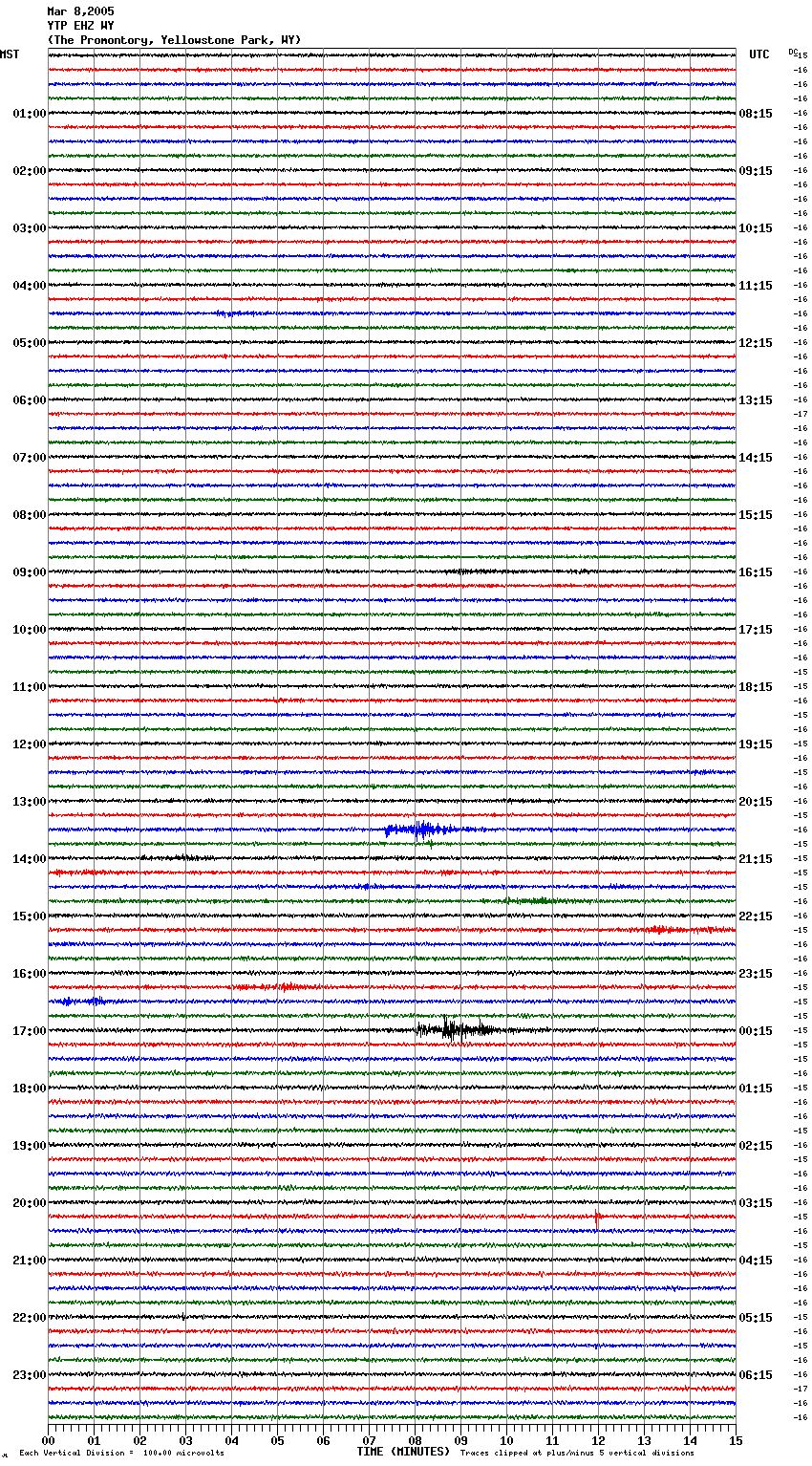Viewport: 812px width, 1466px height.
Task: Select the '12:00' MST hour label
Action: (30, 744)
